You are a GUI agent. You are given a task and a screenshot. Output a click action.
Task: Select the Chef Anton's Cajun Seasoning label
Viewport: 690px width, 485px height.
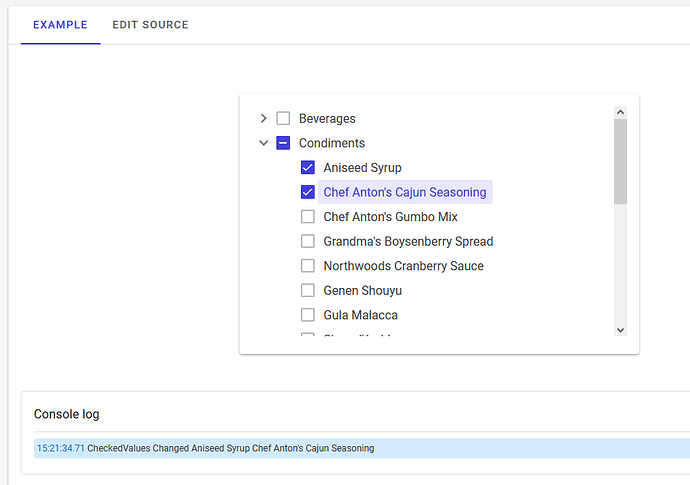click(404, 192)
